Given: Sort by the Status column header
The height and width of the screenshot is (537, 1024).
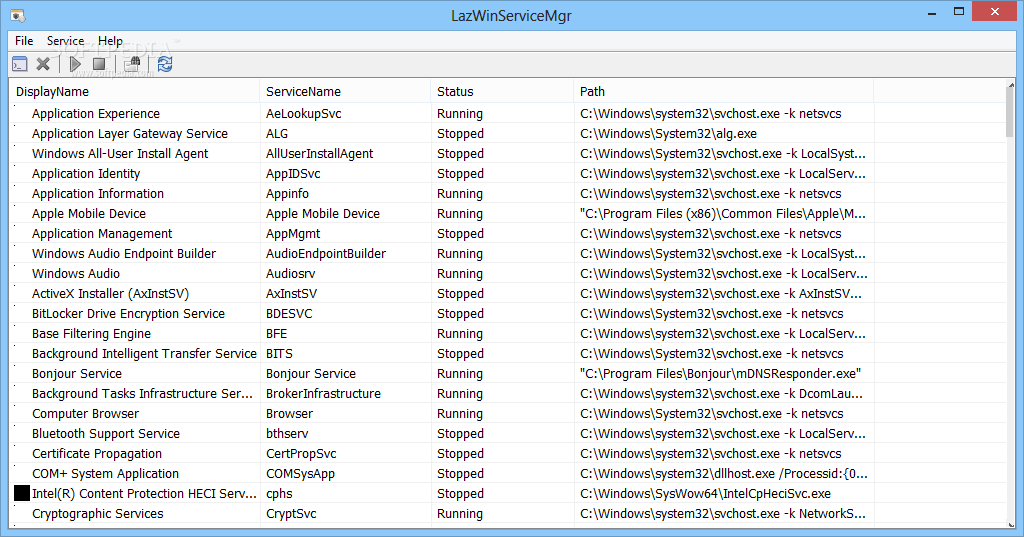Looking at the screenshot, I should (x=502, y=91).
